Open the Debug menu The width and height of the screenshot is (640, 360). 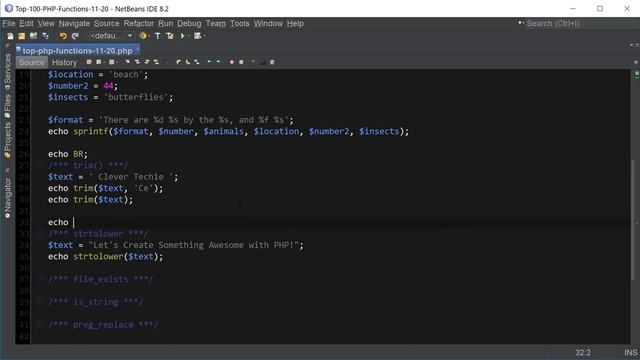tap(189, 24)
